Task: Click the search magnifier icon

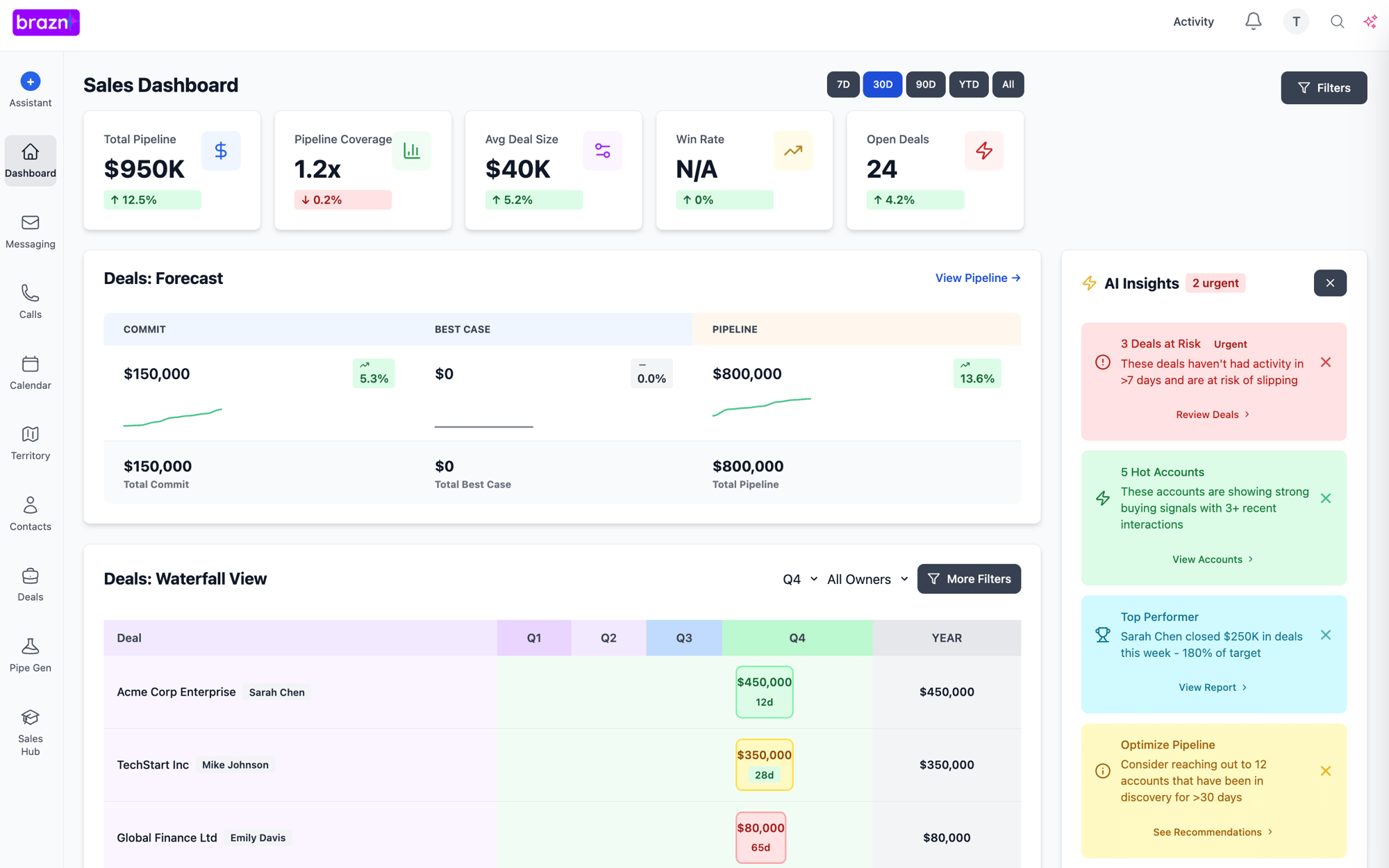Action: pyautogui.click(x=1337, y=22)
